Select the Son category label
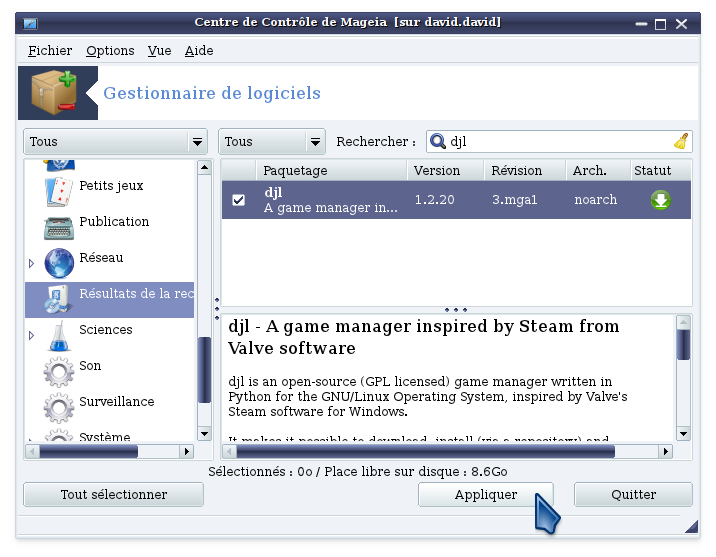Screen dimensions: 716x557 pos(90,366)
